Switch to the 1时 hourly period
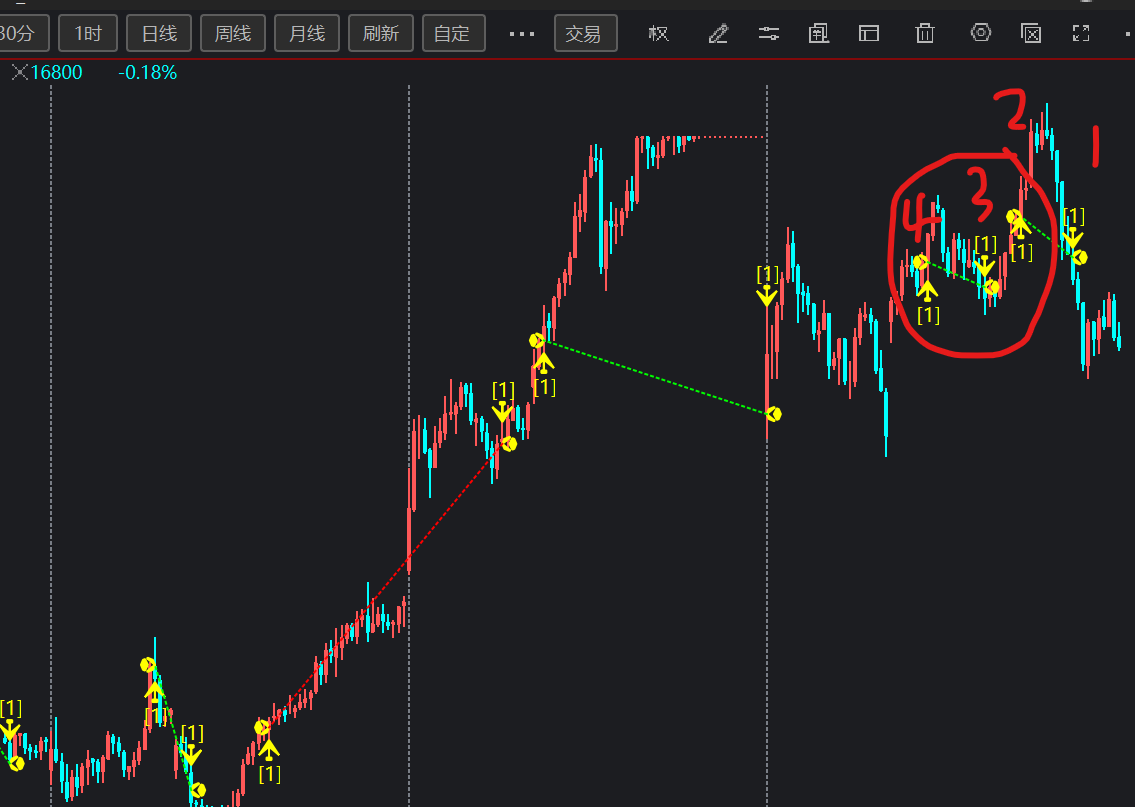The width and height of the screenshot is (1135, 807). pyautogui.click(x=87, y=34)
